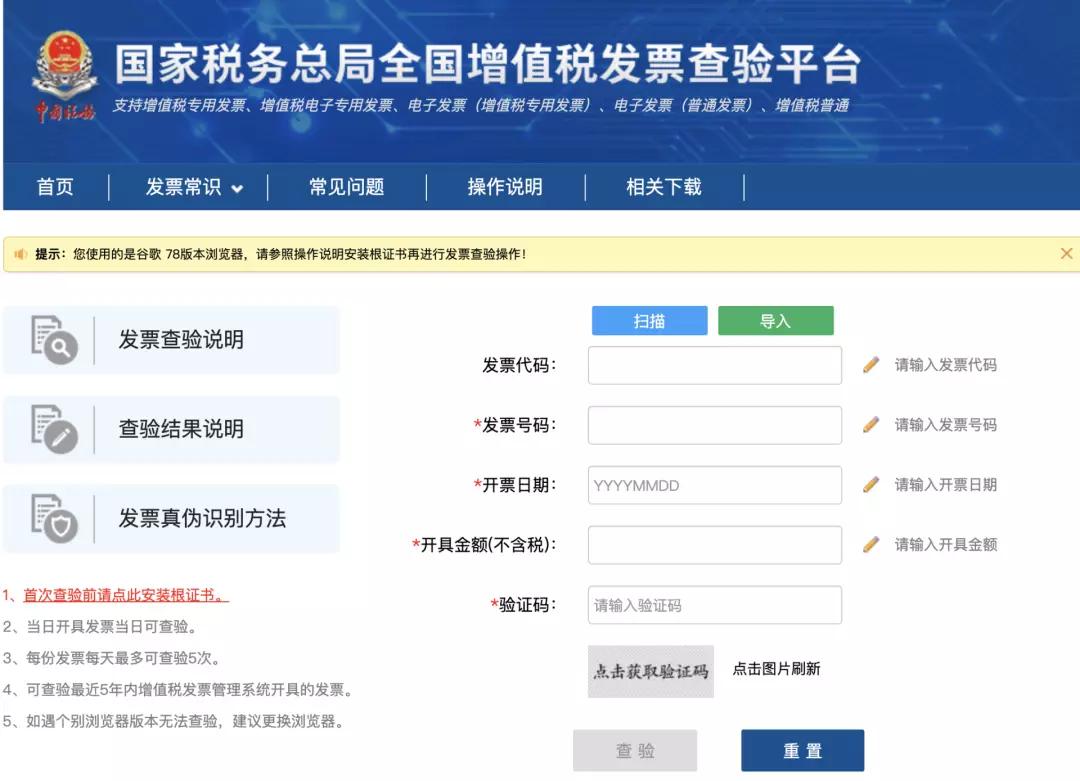The width and height of the screenshot is (1080, 781).
Task: Click the green 导入 button
Action: (x=776, y=320)
